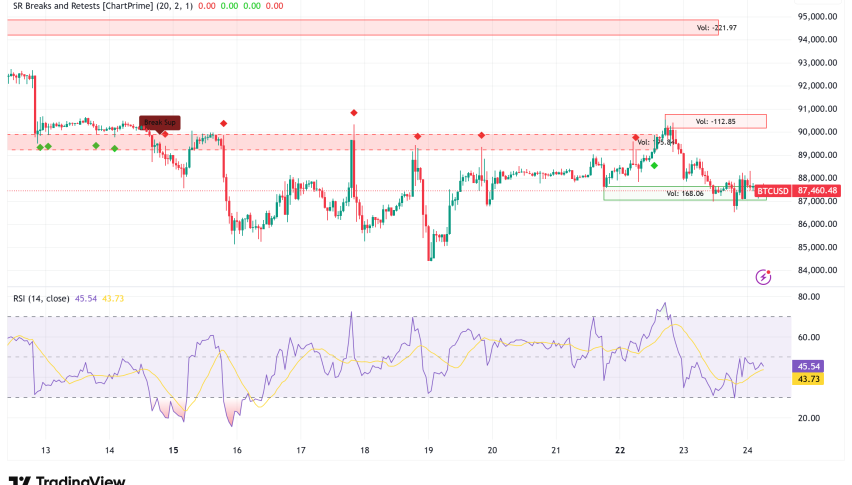Click the red diamond marker near date 20

tap(482, 135)
